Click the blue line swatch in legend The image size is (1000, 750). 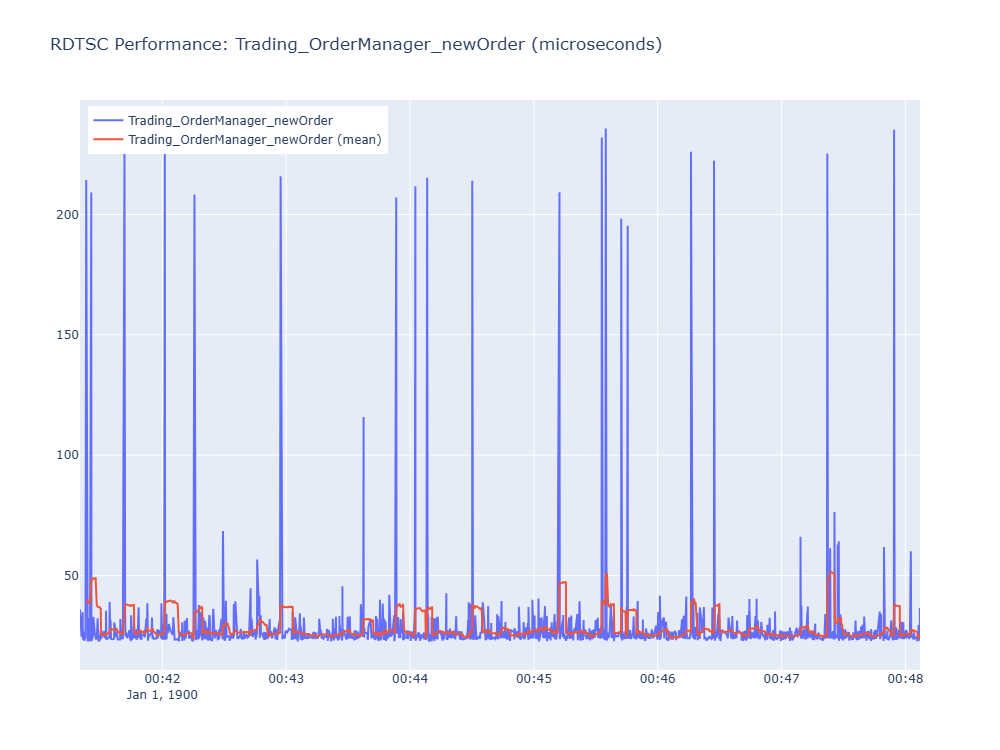[x=108, y=121]
